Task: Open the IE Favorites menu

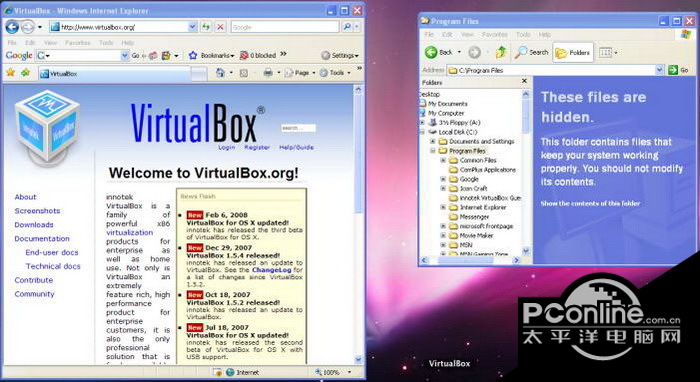Action: click(x=78, y=43)
